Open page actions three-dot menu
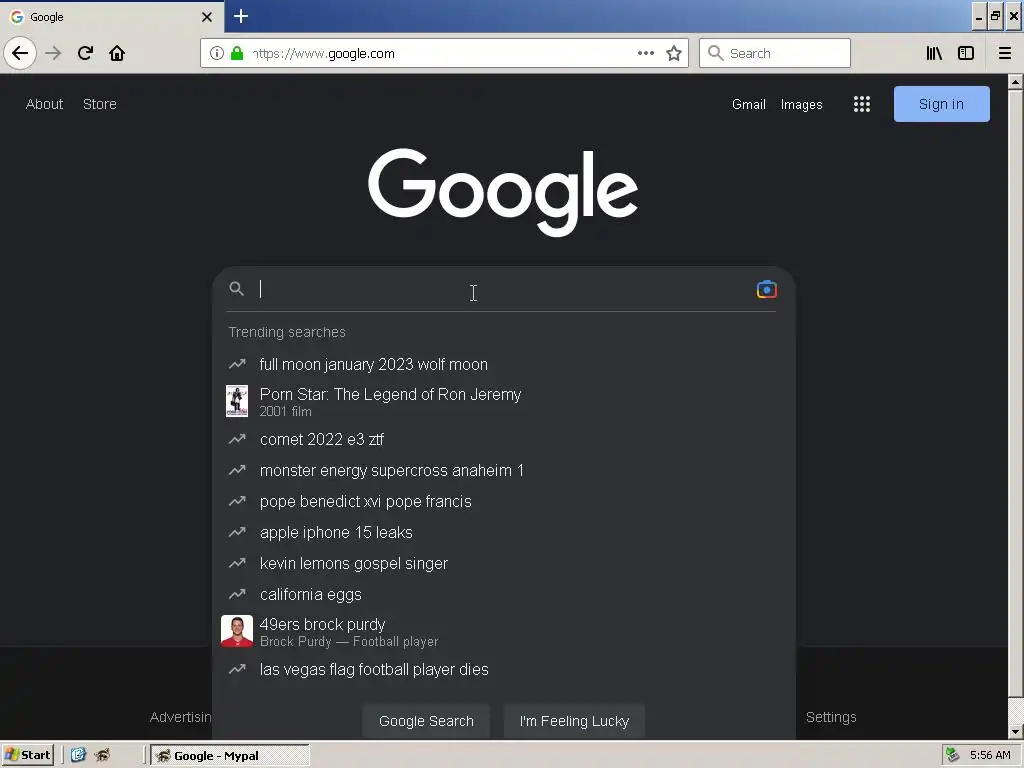Screen dimensions: 1024x768 645,53
